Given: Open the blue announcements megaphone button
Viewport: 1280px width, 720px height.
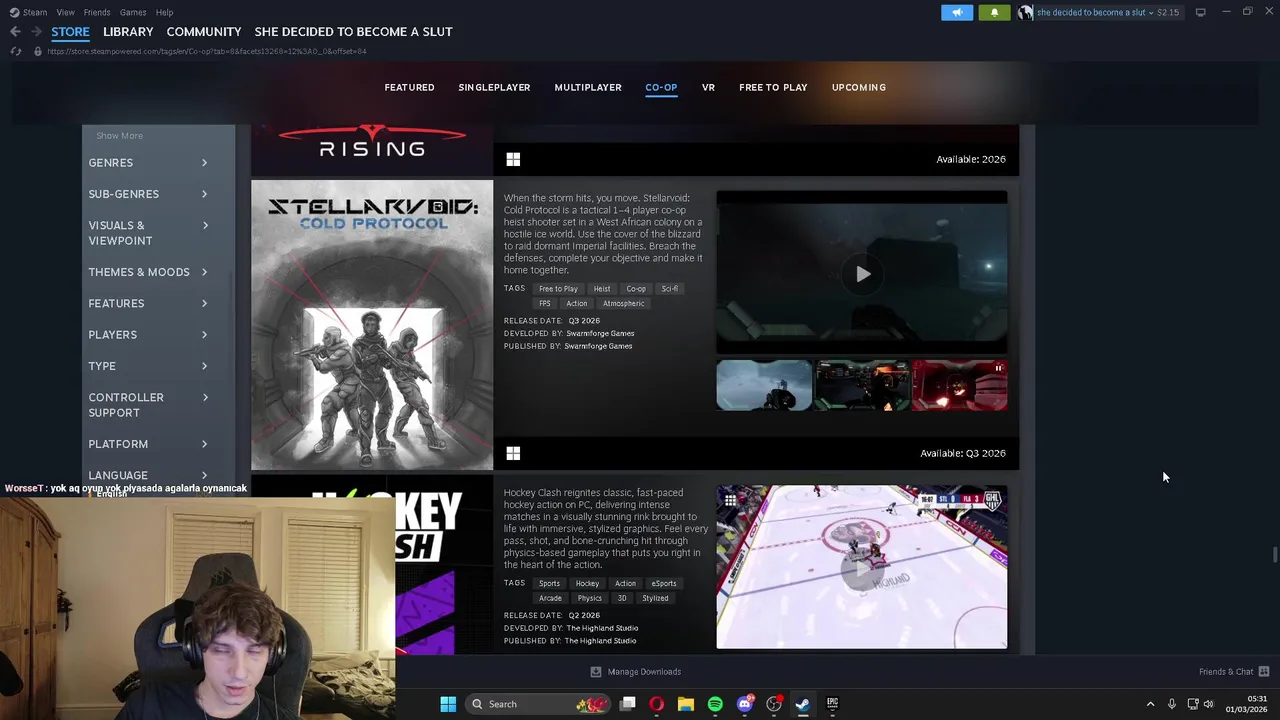Looking at the screenshot, I should tap(957, 12).
